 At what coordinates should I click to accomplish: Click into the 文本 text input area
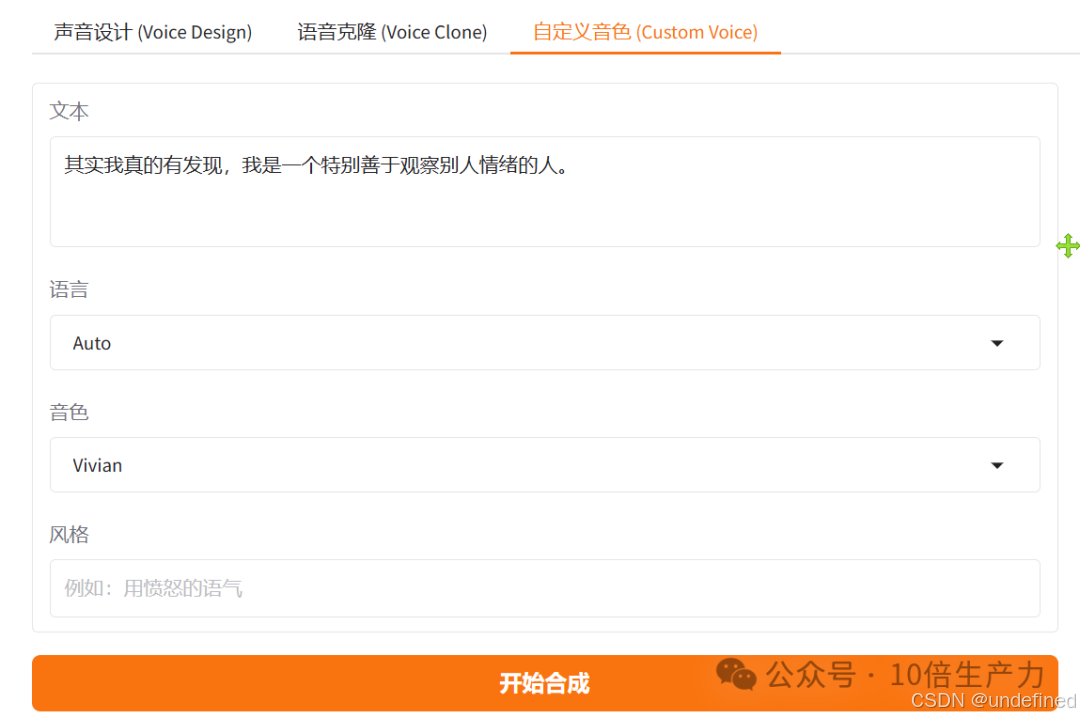click(545, 192)
